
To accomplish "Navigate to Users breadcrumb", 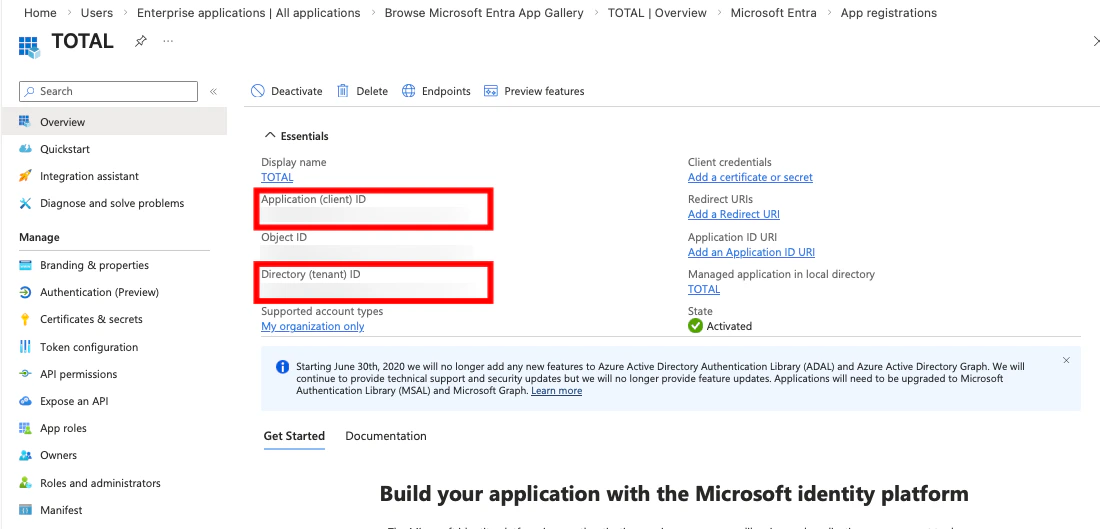I will pyautogui.click(x=97, y=13).
